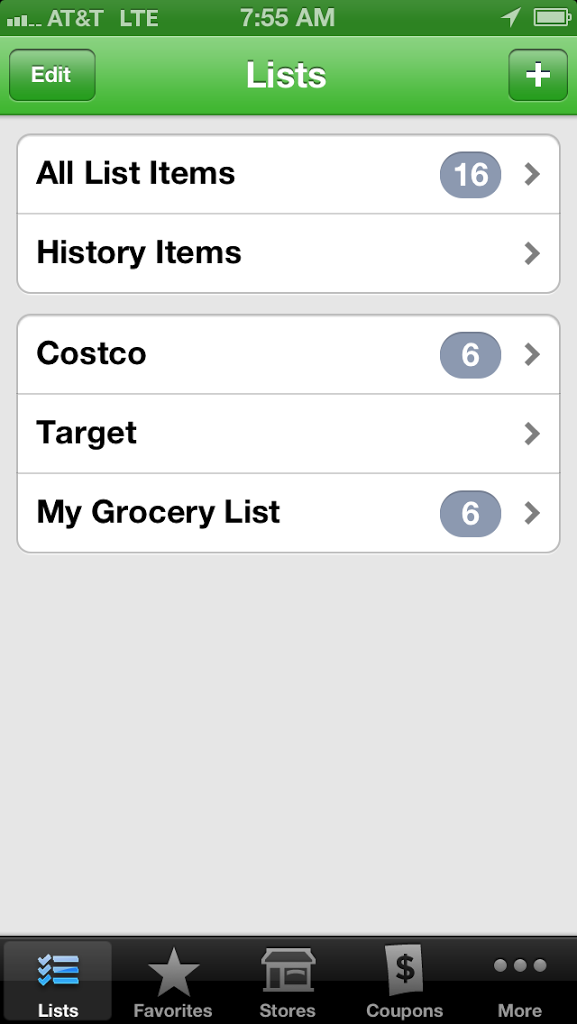Tap the Lists title in header

point(286,75)
